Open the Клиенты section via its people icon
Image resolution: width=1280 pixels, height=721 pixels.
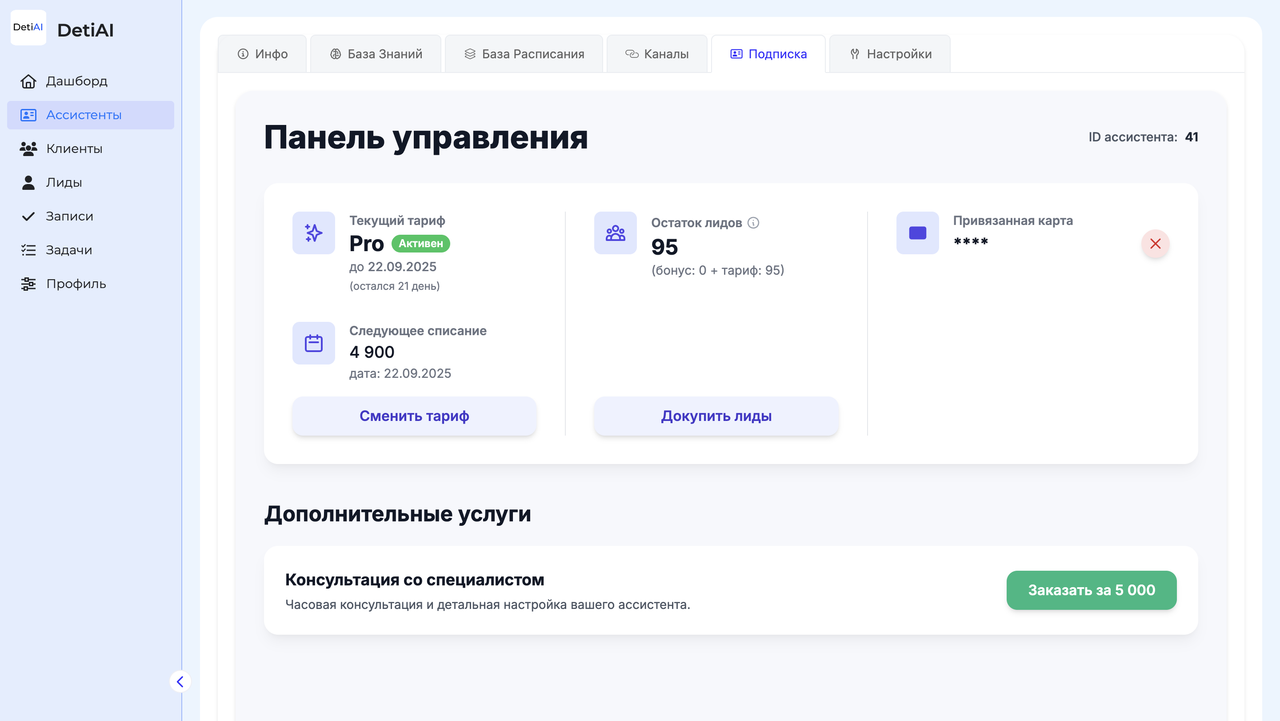point(29,148)
